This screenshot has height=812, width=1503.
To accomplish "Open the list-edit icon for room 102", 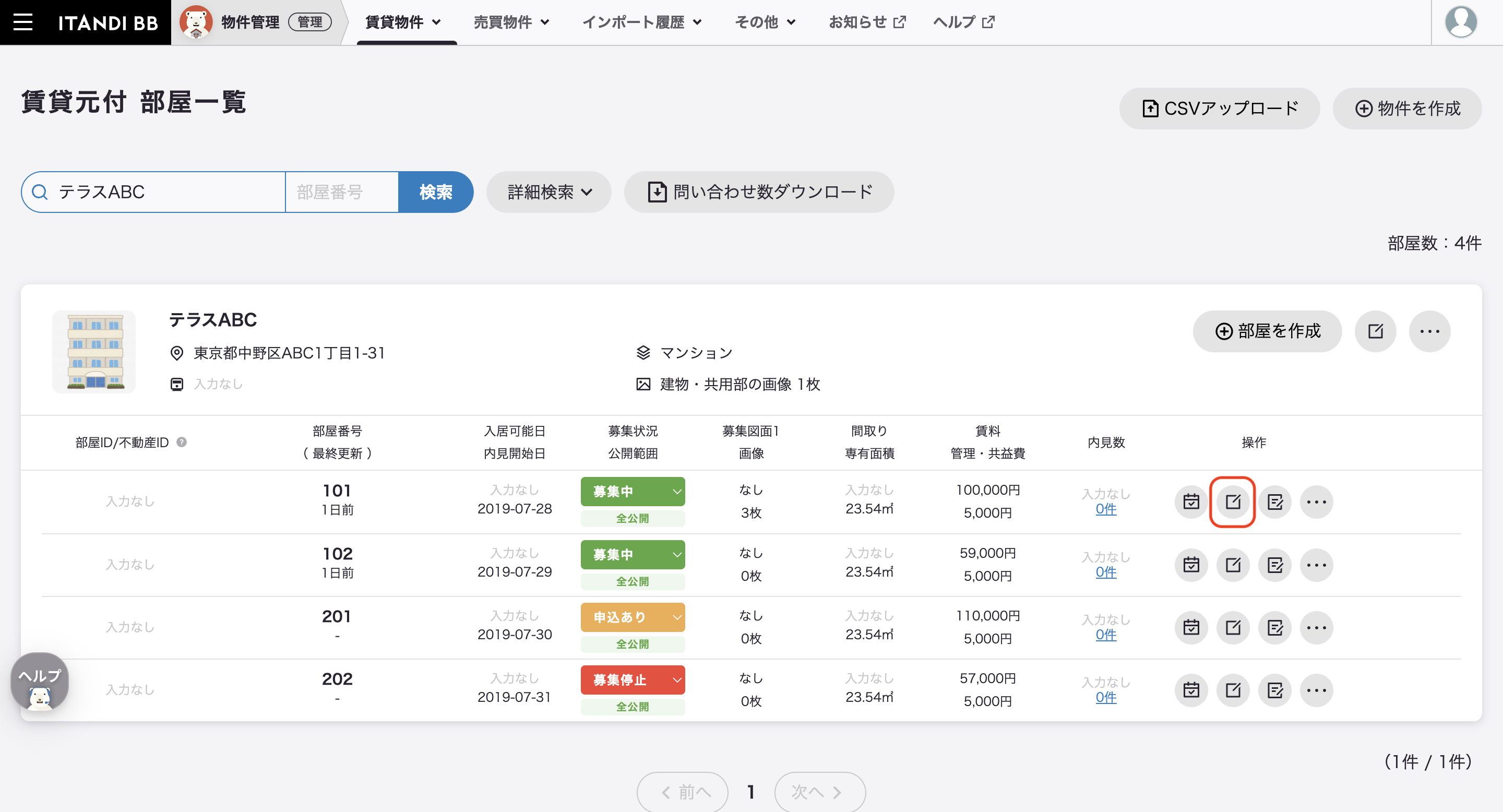I will click(1275, 565).
